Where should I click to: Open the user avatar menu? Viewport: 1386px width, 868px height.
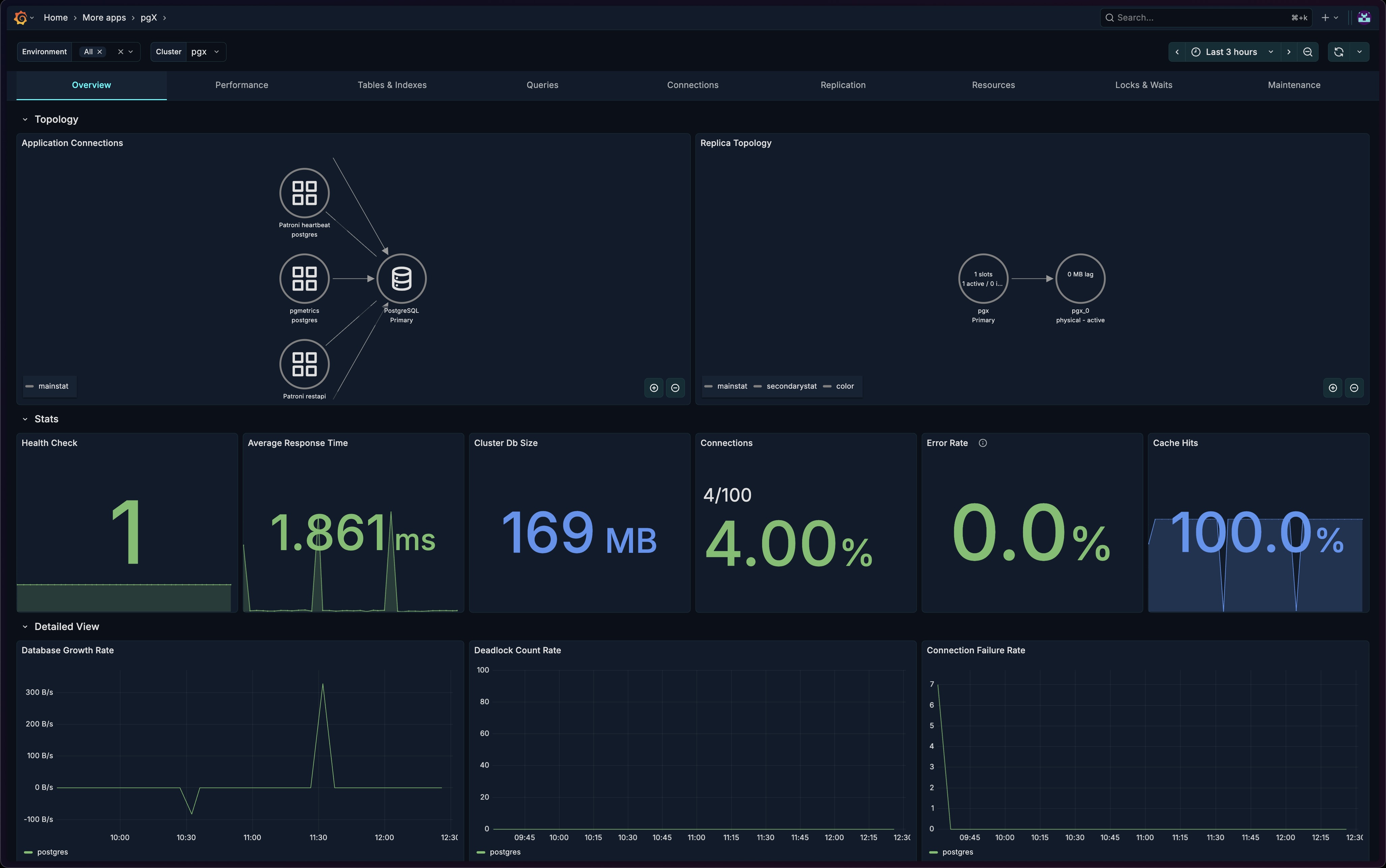tap(1364, 18)
